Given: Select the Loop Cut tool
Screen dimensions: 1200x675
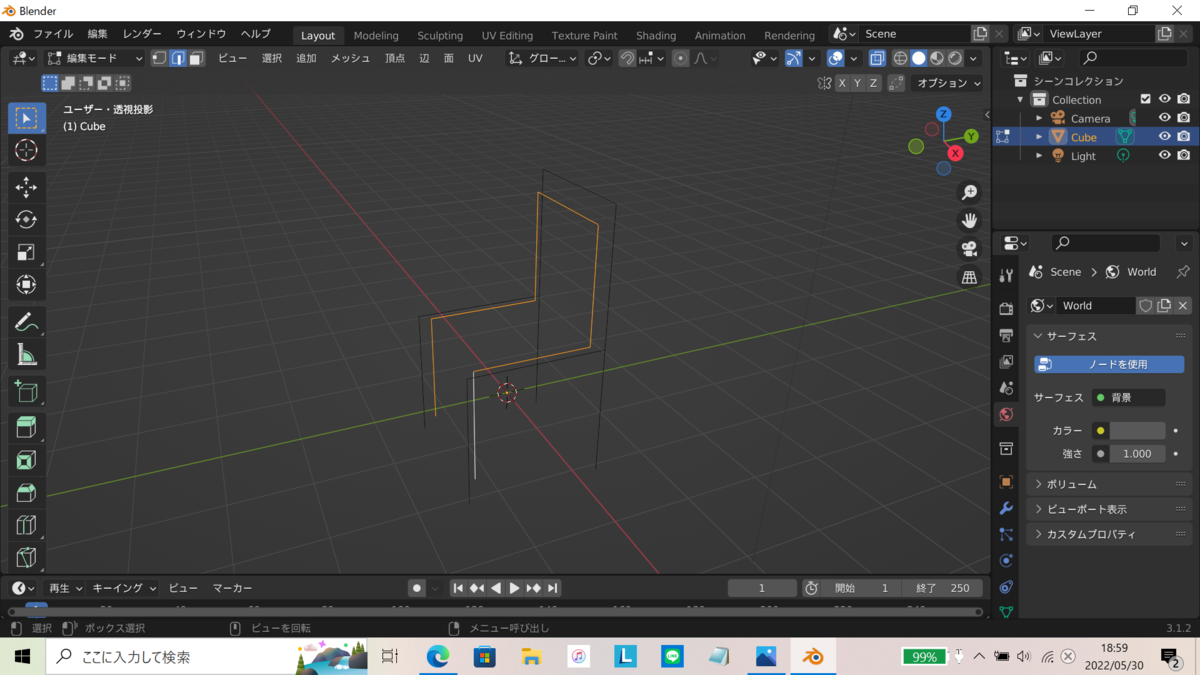Looking at the screenshot, I should 27,525.
